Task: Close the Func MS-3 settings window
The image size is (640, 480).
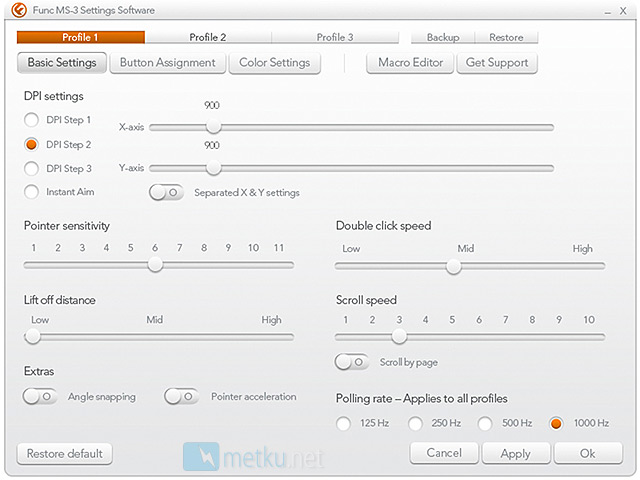Action: click(x=623, y=11)
